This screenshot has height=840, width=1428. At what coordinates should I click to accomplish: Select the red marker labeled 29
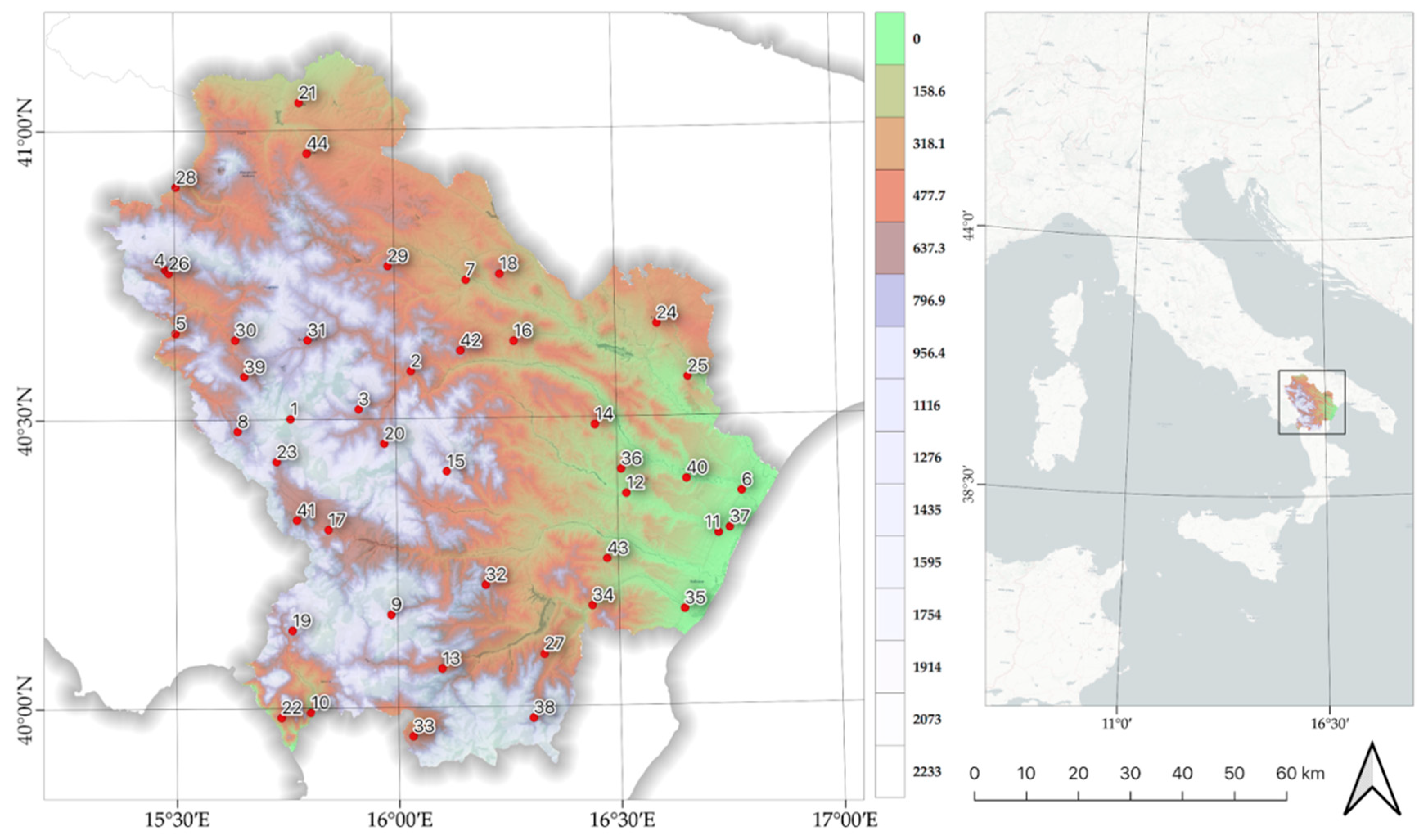388,266
